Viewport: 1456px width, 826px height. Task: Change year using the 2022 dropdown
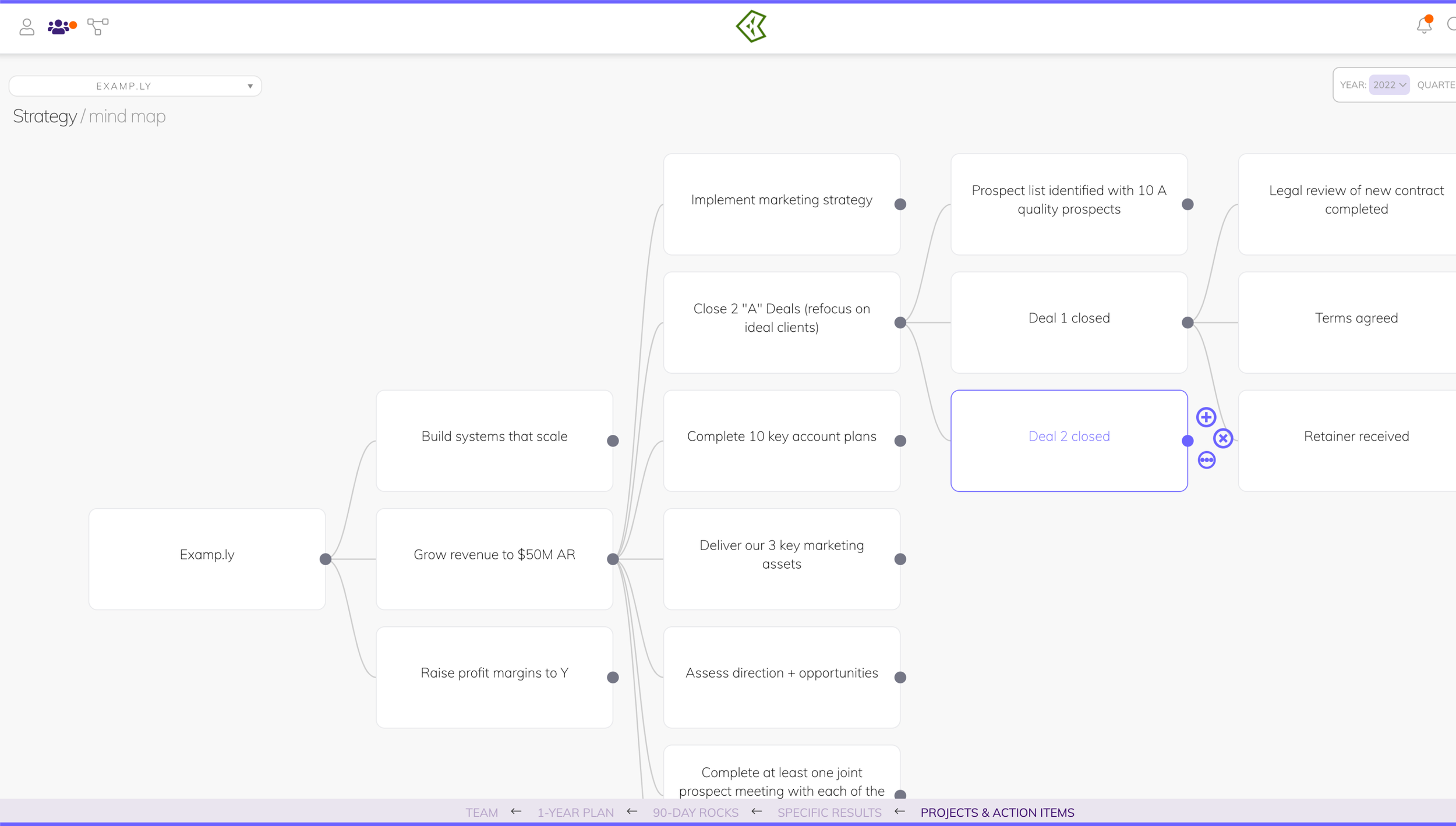coord(1388,85)
